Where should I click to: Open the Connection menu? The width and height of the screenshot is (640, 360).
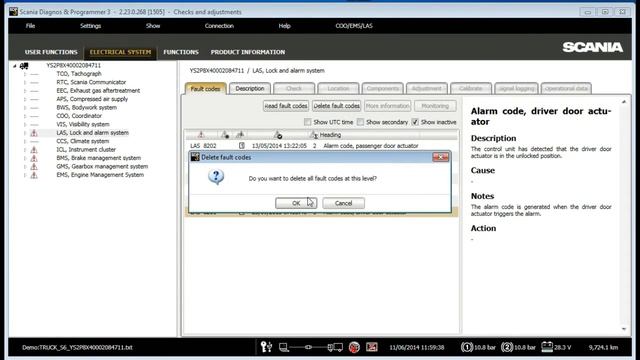tap(219, 26)
